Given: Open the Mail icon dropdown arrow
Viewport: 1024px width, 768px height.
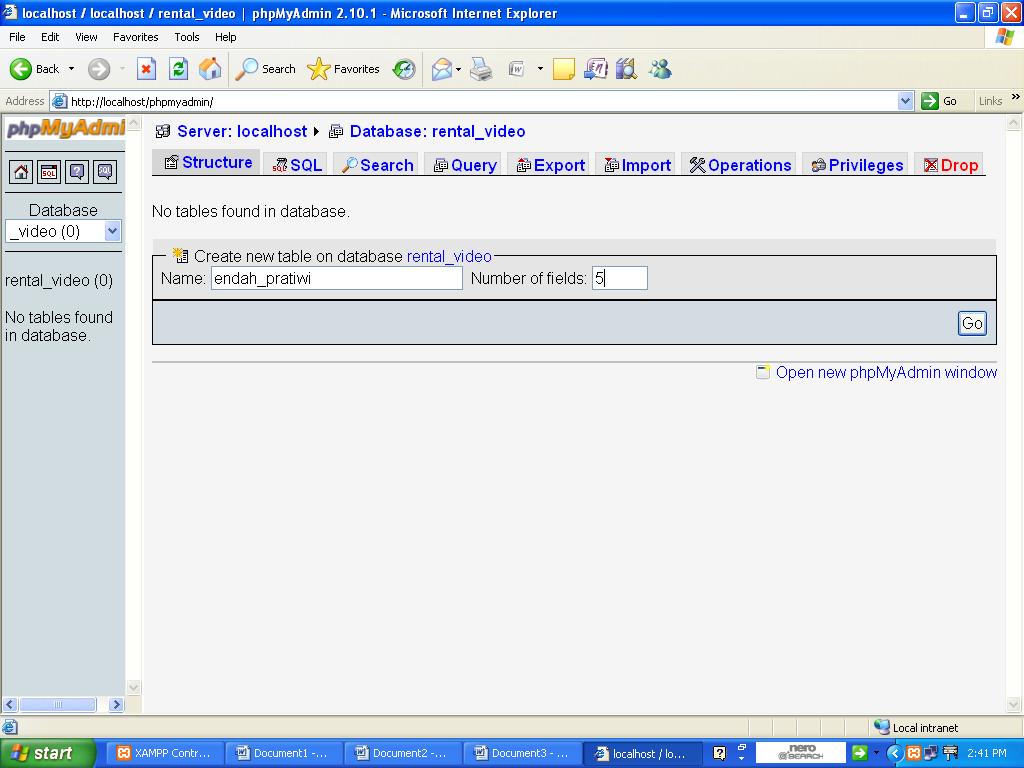Looking at the screenshot, I should click(458, 69).
